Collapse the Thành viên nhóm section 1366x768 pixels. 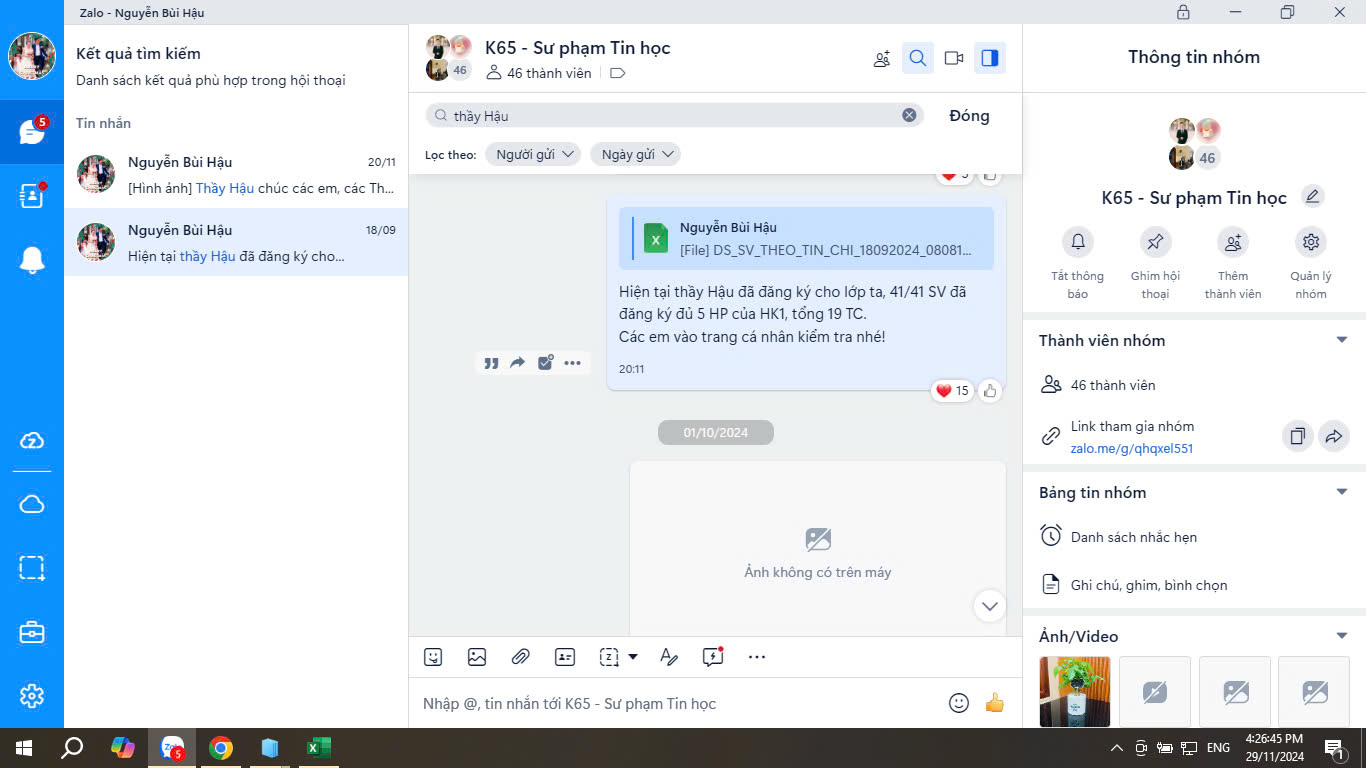coord(1342,340)
